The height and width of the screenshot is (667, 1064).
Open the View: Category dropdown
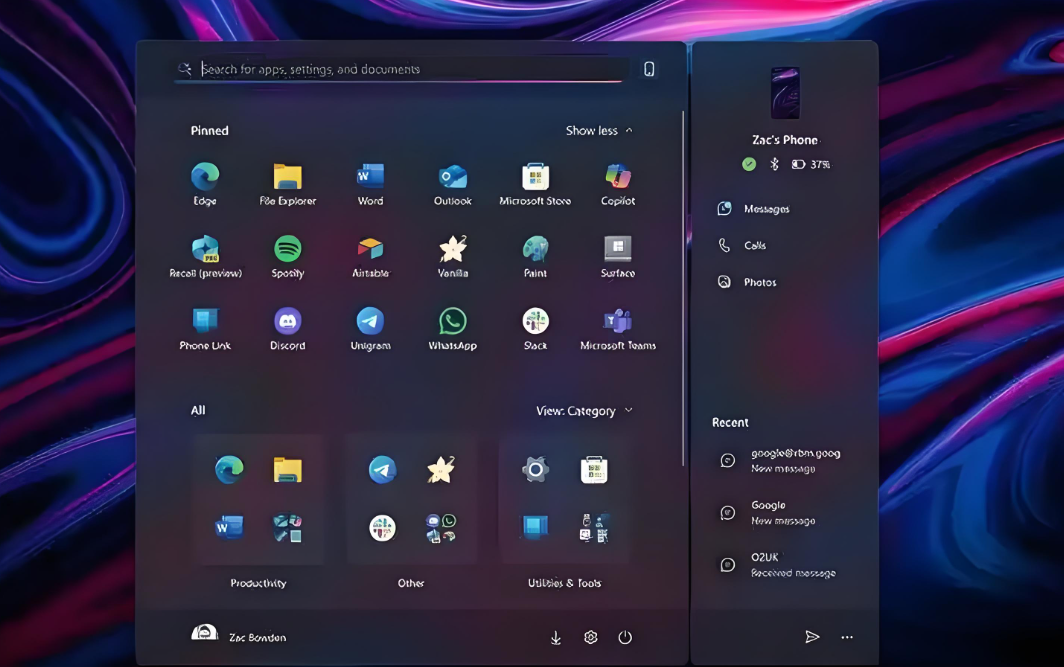[x=584, y=411]
